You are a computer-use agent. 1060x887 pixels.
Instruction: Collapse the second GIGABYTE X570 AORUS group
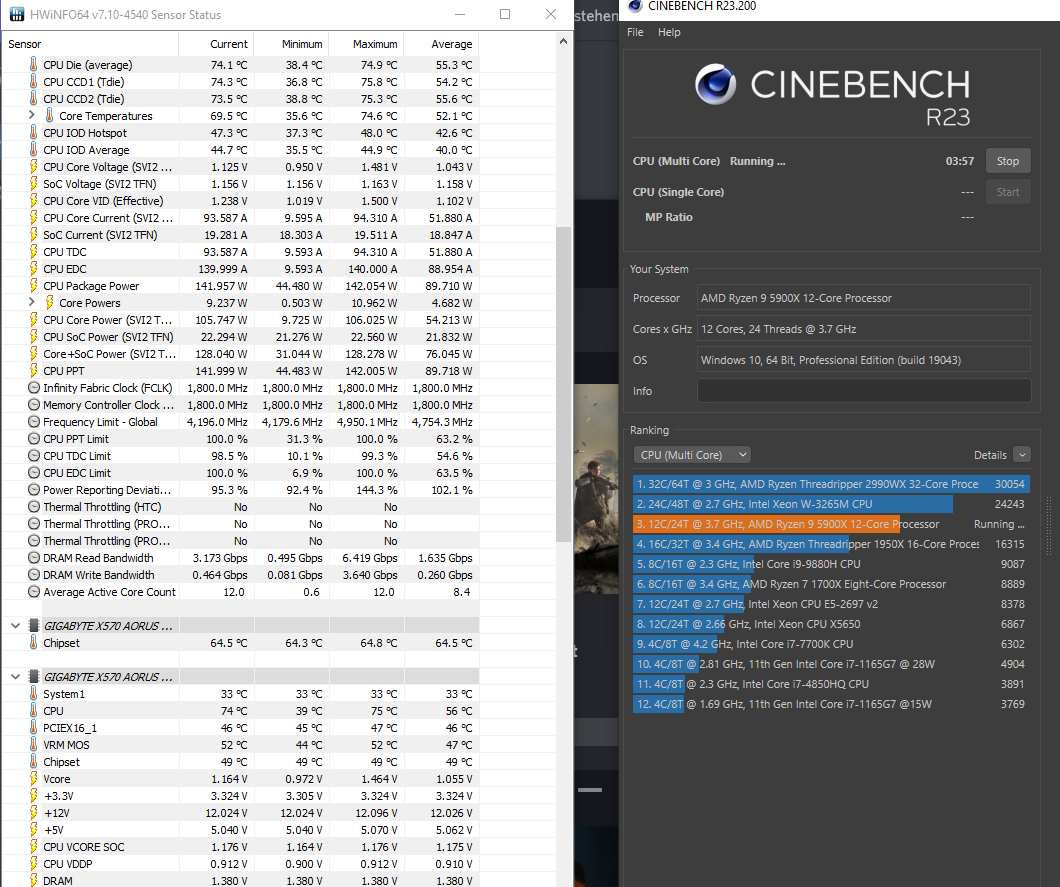click(16, 676)
